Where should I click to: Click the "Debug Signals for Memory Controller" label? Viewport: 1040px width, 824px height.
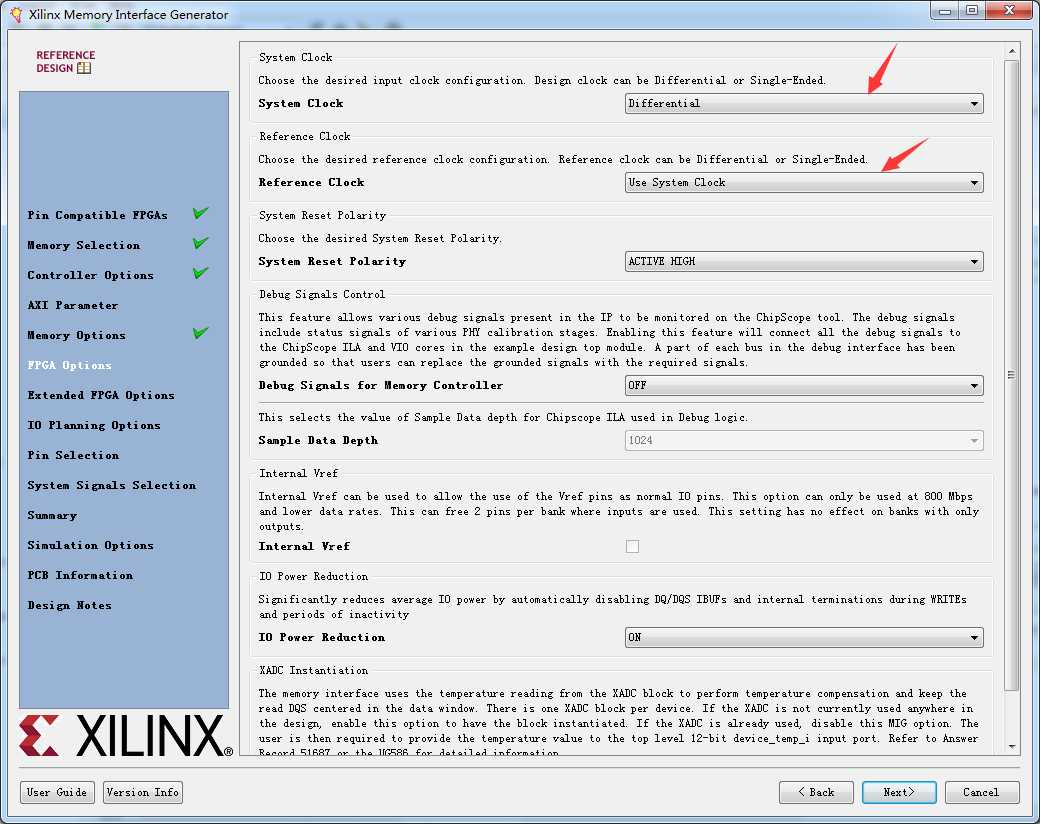click(x=381, y=385)
